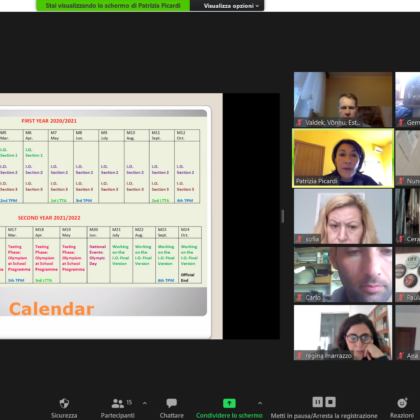Click the Metti in pausa/Arresta la registrazione label
This screenshot has width=420, height=420.
click(324, 416)
